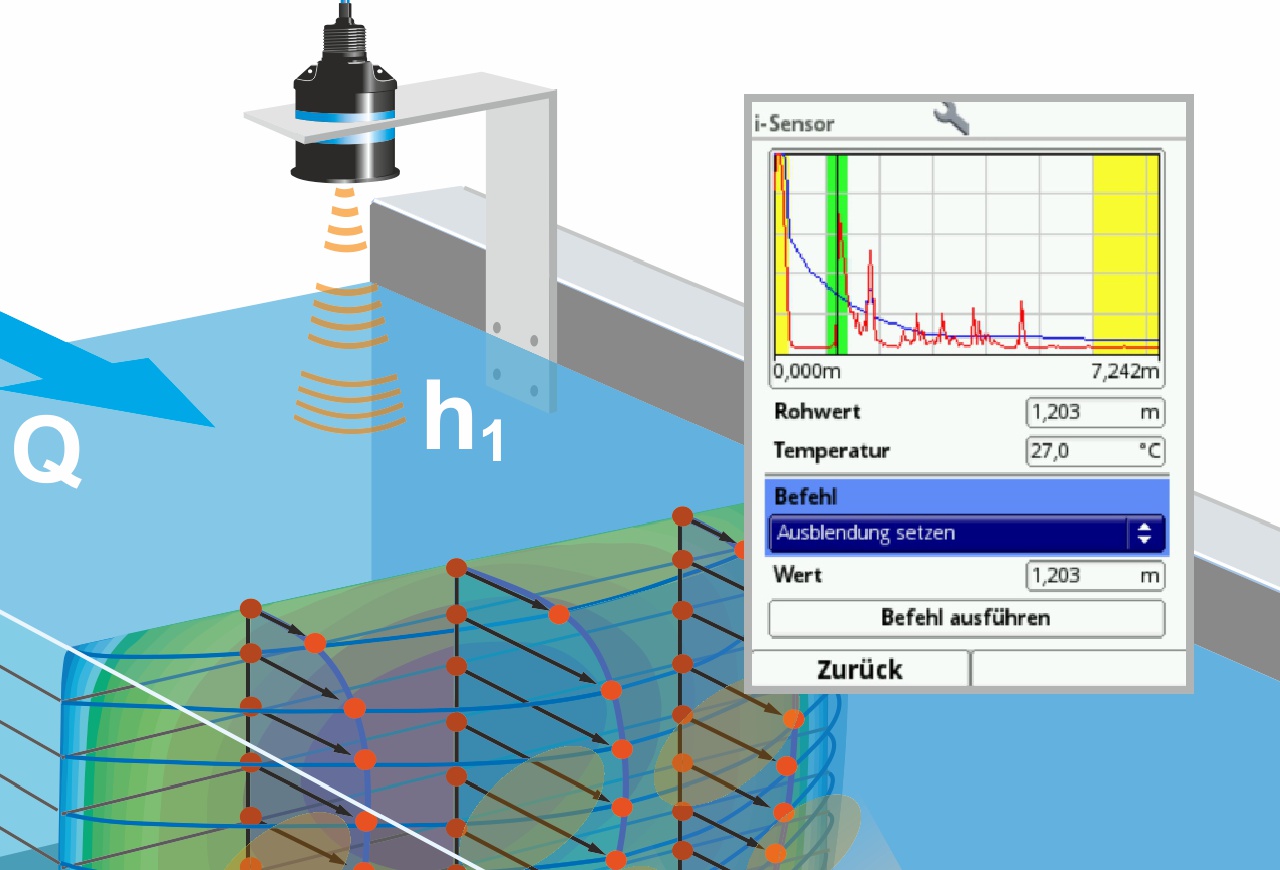1280x870 pixels.
Task: Click the Wert label
Action: click(x=797, y=575)
